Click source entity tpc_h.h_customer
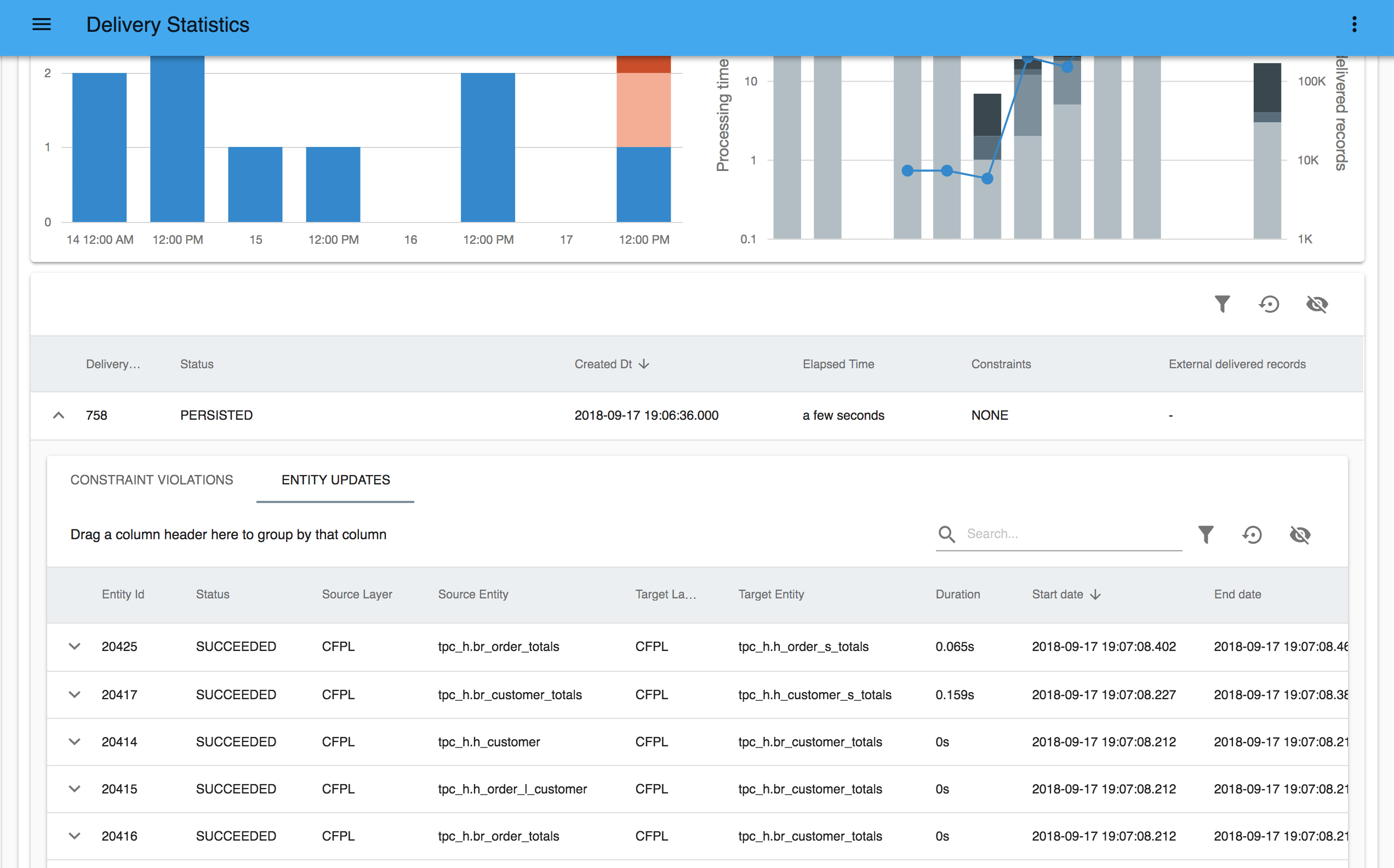The height and width of the screenshot is (868, 1394). (489, 742)
